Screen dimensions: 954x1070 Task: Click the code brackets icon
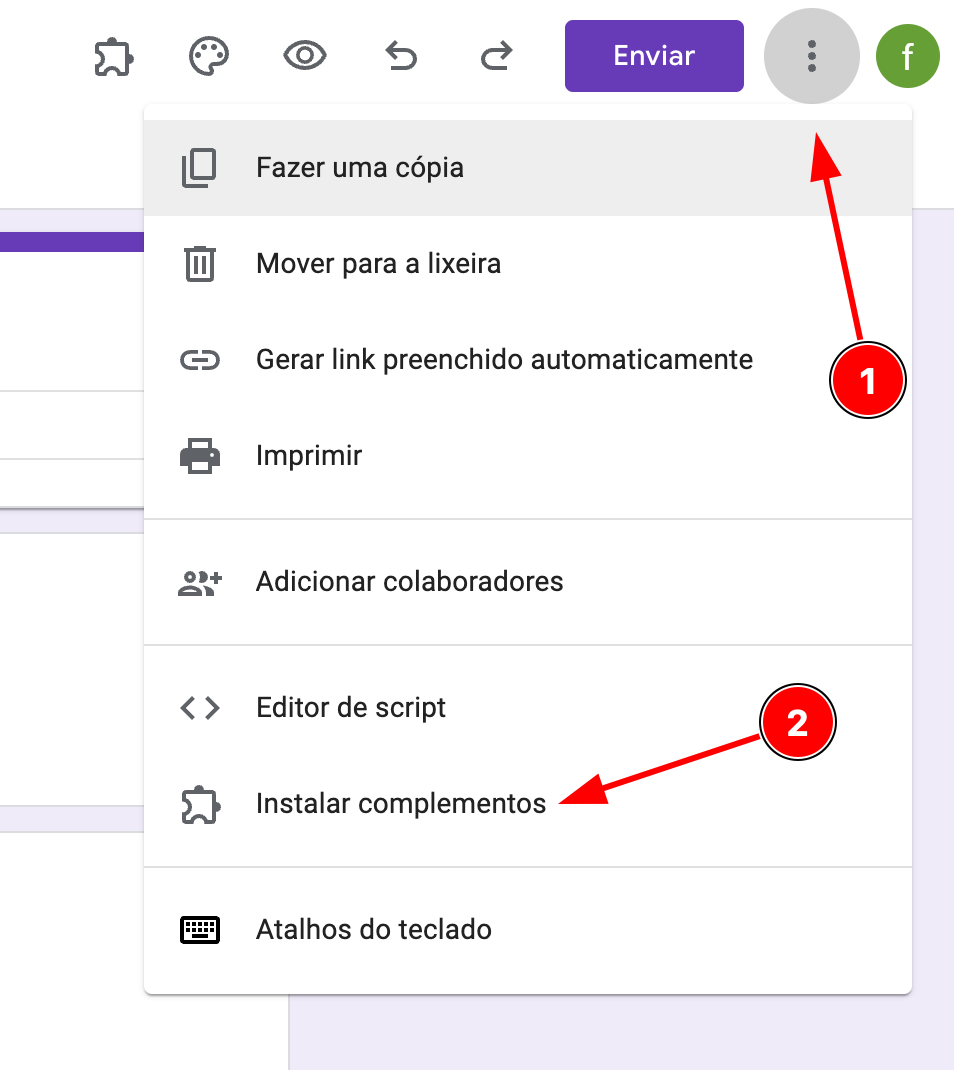coord(200,708)
